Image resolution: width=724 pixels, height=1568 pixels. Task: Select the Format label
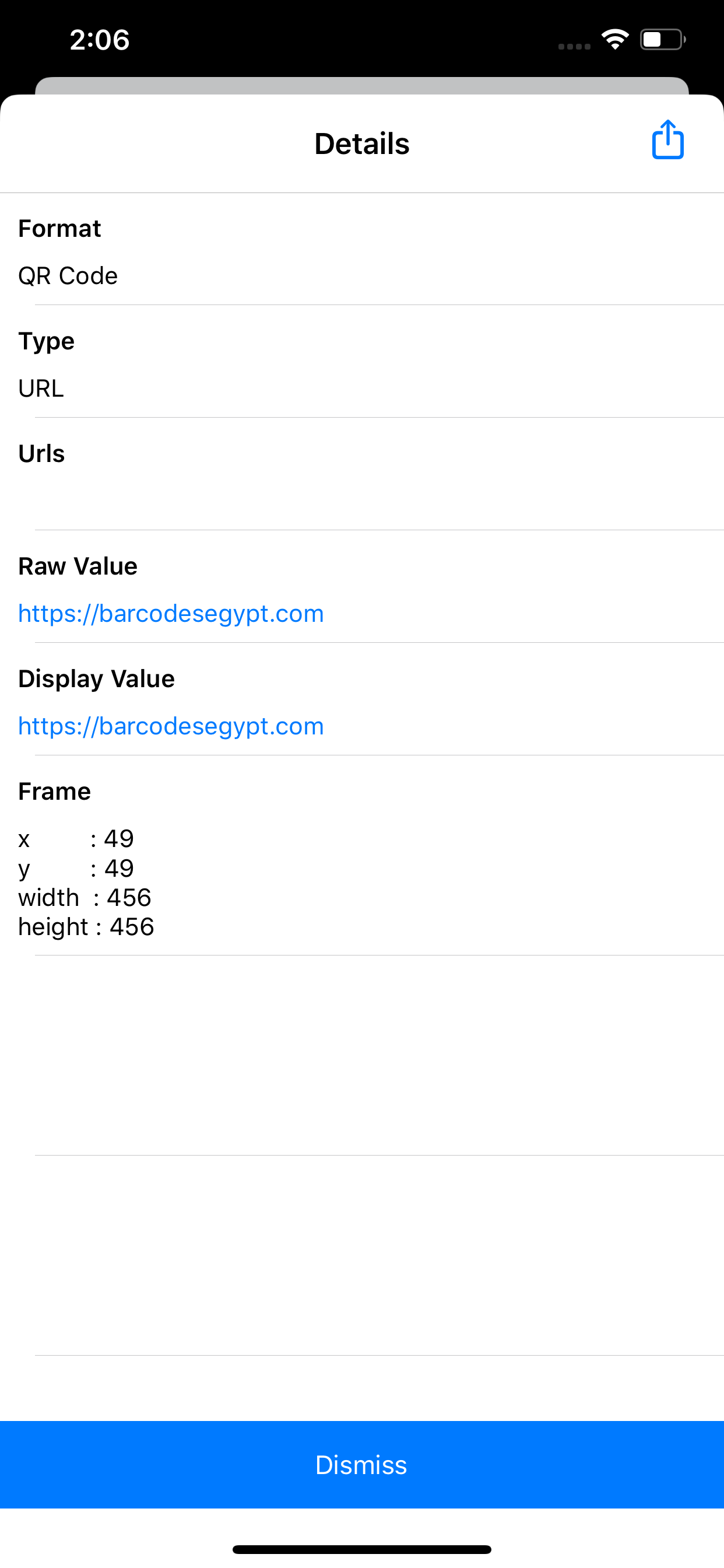click(59, 228)
